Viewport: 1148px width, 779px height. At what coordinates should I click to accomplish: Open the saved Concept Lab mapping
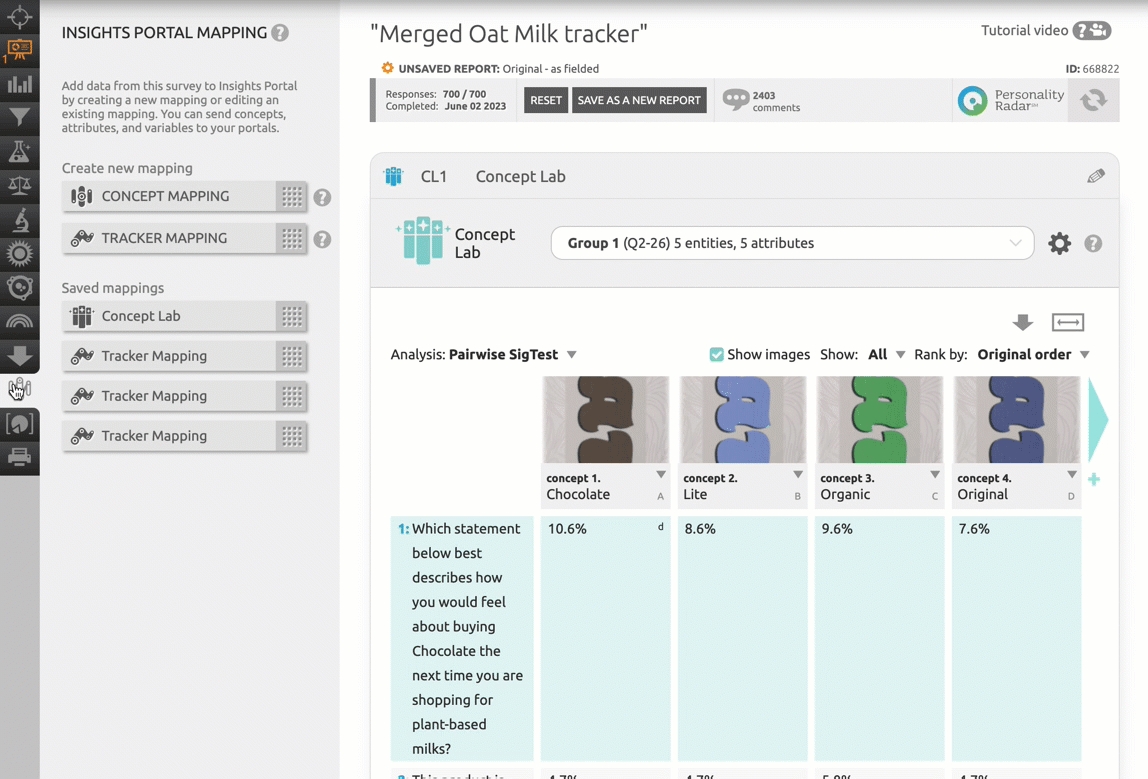pos(168,316)
